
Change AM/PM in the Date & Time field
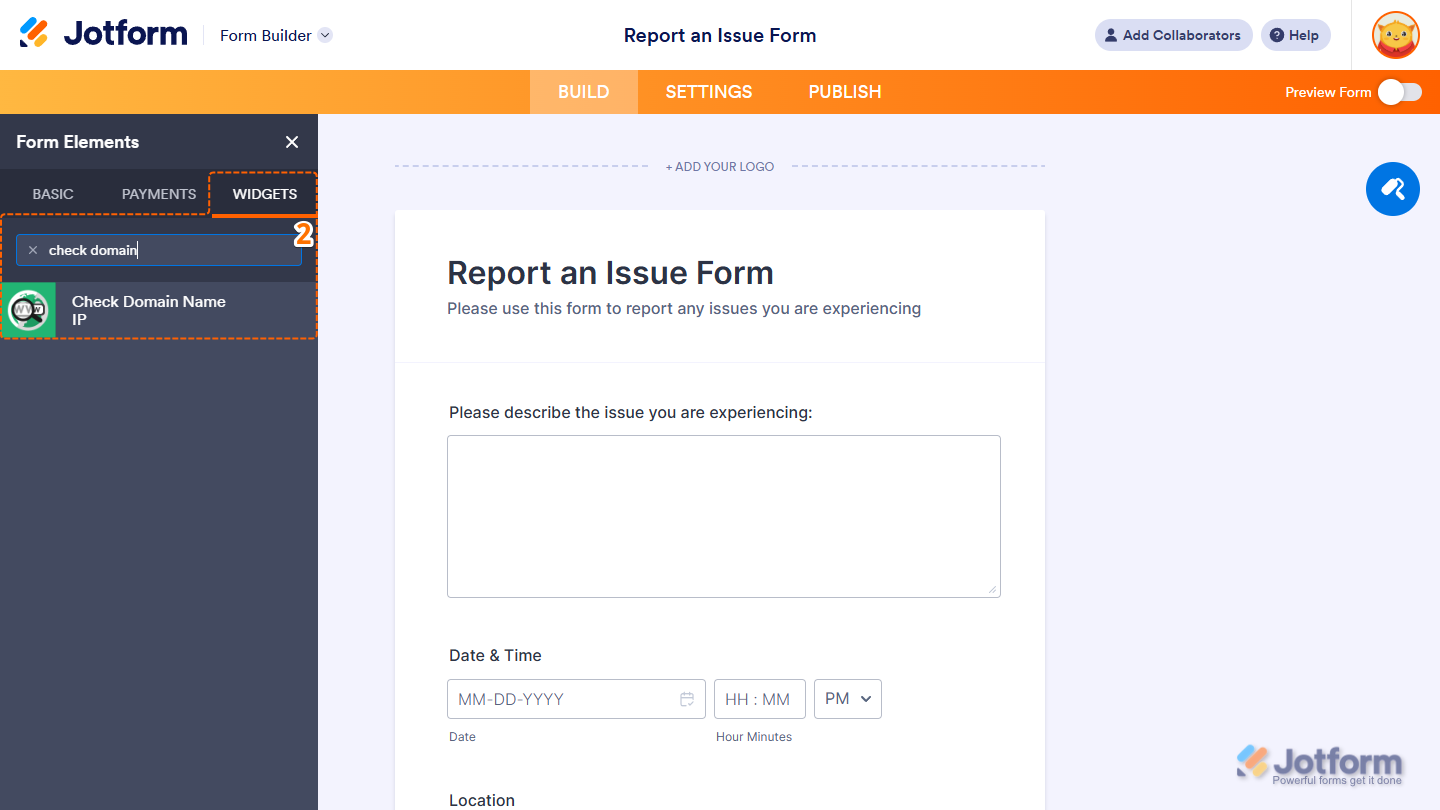pos(847,699)
